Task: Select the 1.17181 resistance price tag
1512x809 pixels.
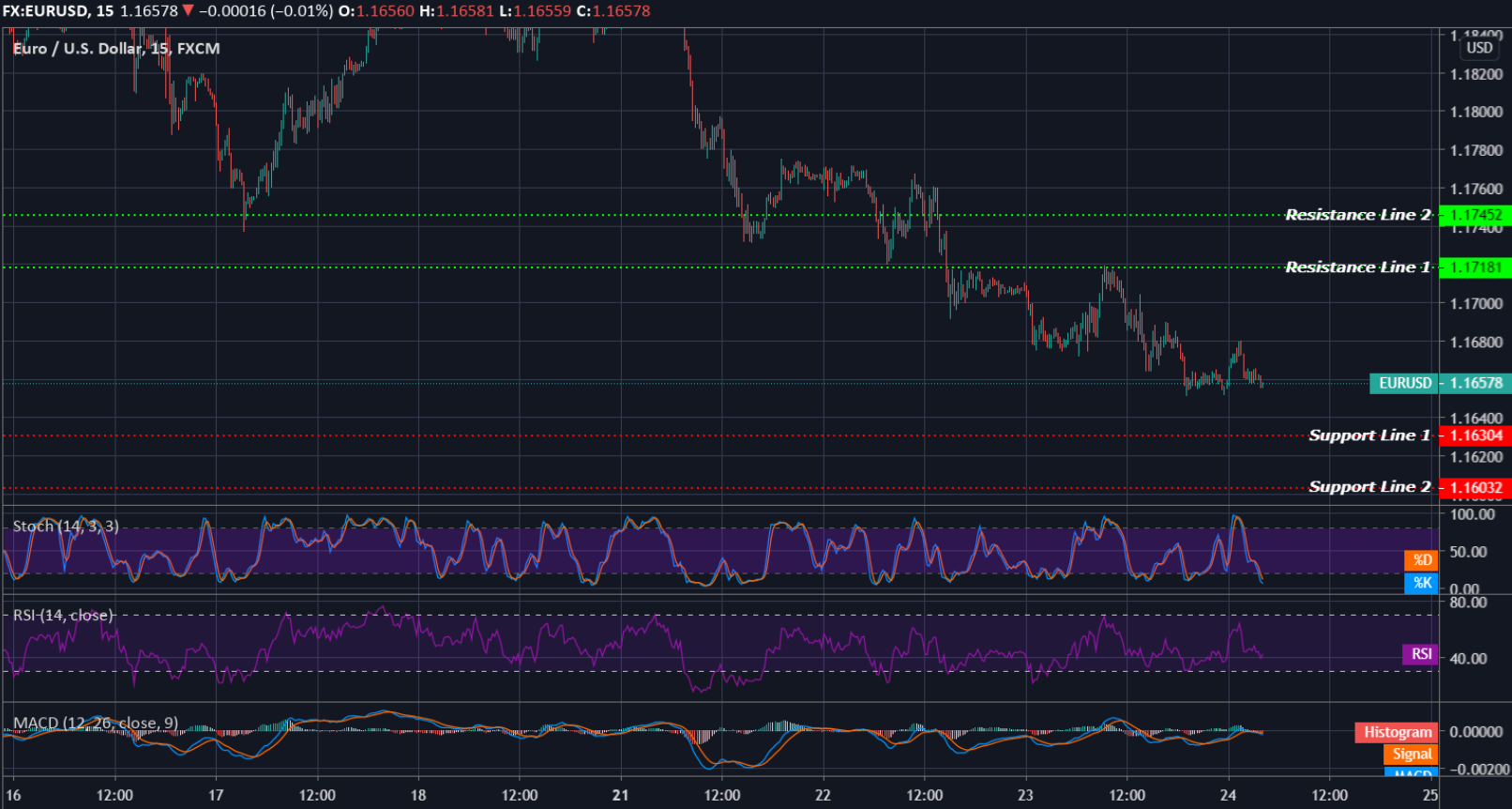Action: click(x=1475, y=267)
